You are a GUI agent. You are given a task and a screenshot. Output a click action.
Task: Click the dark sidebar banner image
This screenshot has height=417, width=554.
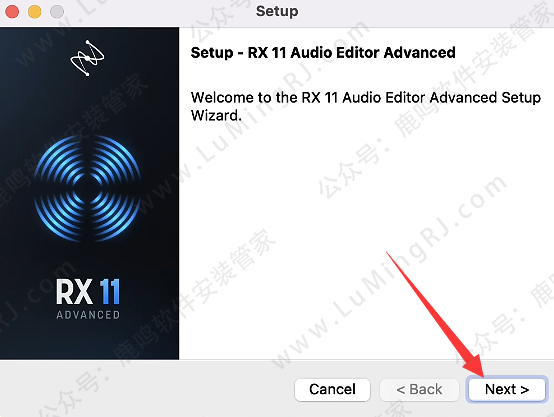click(x=89, y=193)
